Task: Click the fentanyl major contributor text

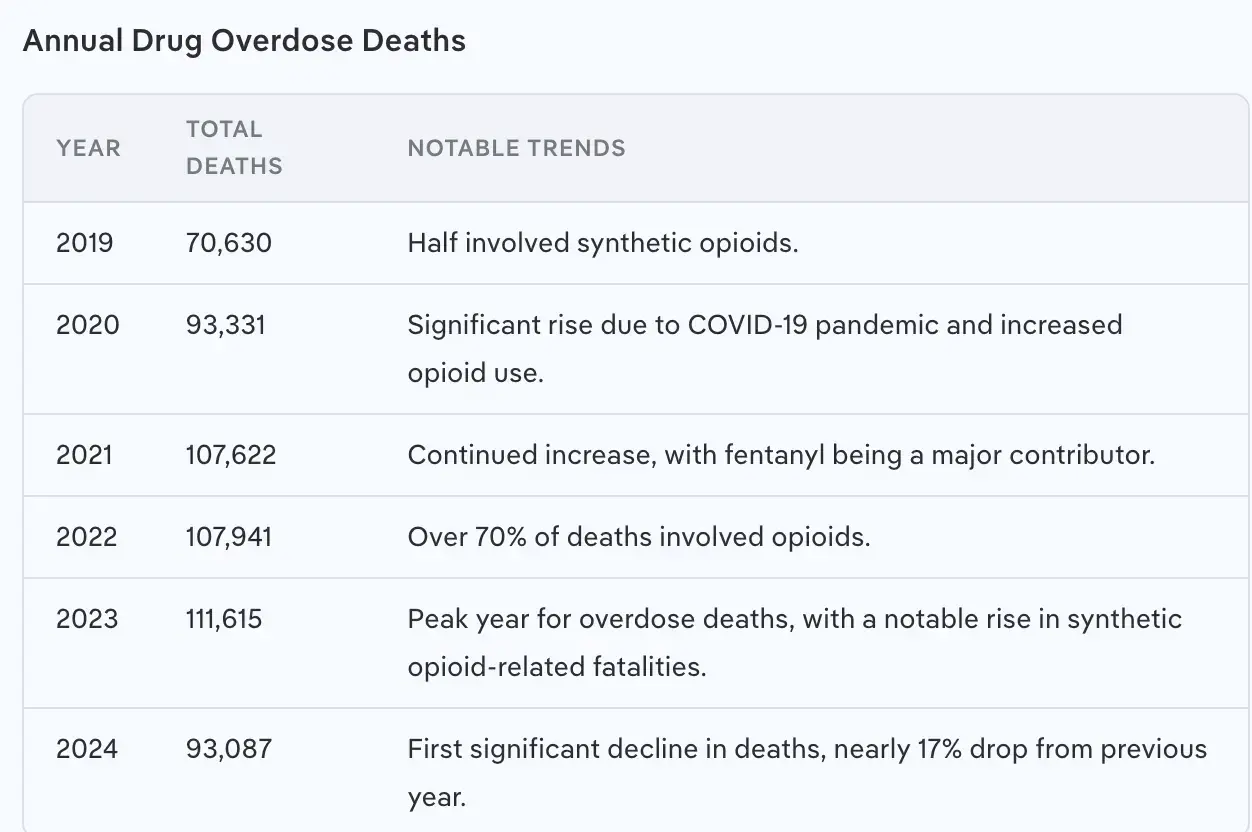Action: (x=780, y=455)
